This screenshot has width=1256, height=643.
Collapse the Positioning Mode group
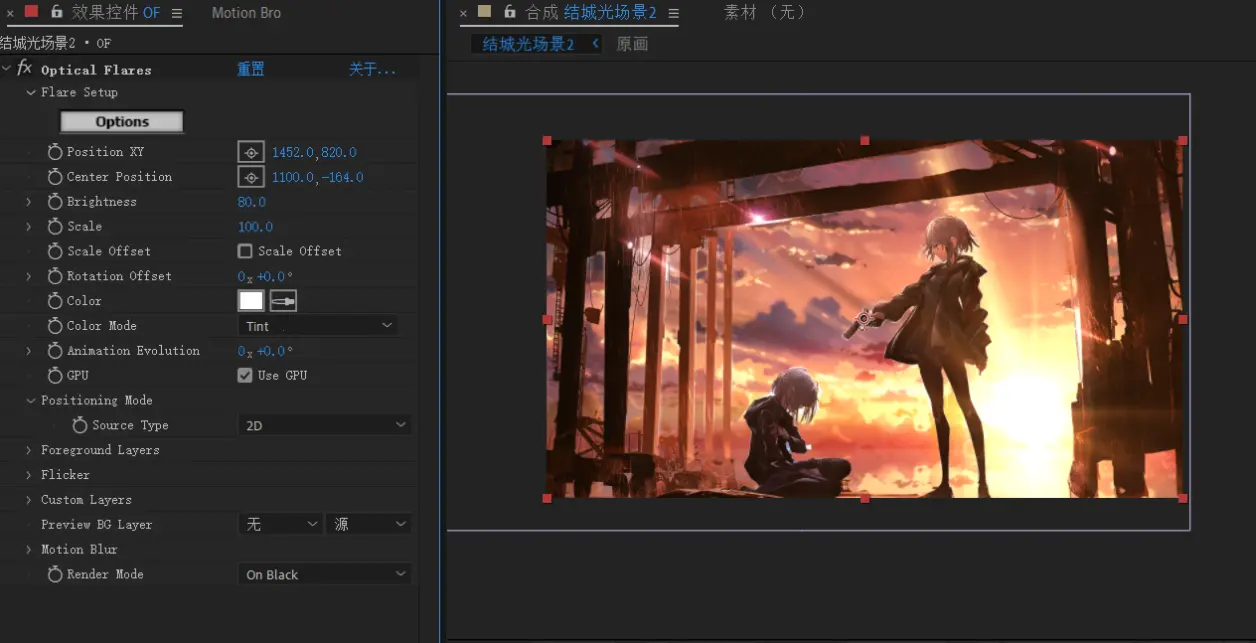point(31,401)
